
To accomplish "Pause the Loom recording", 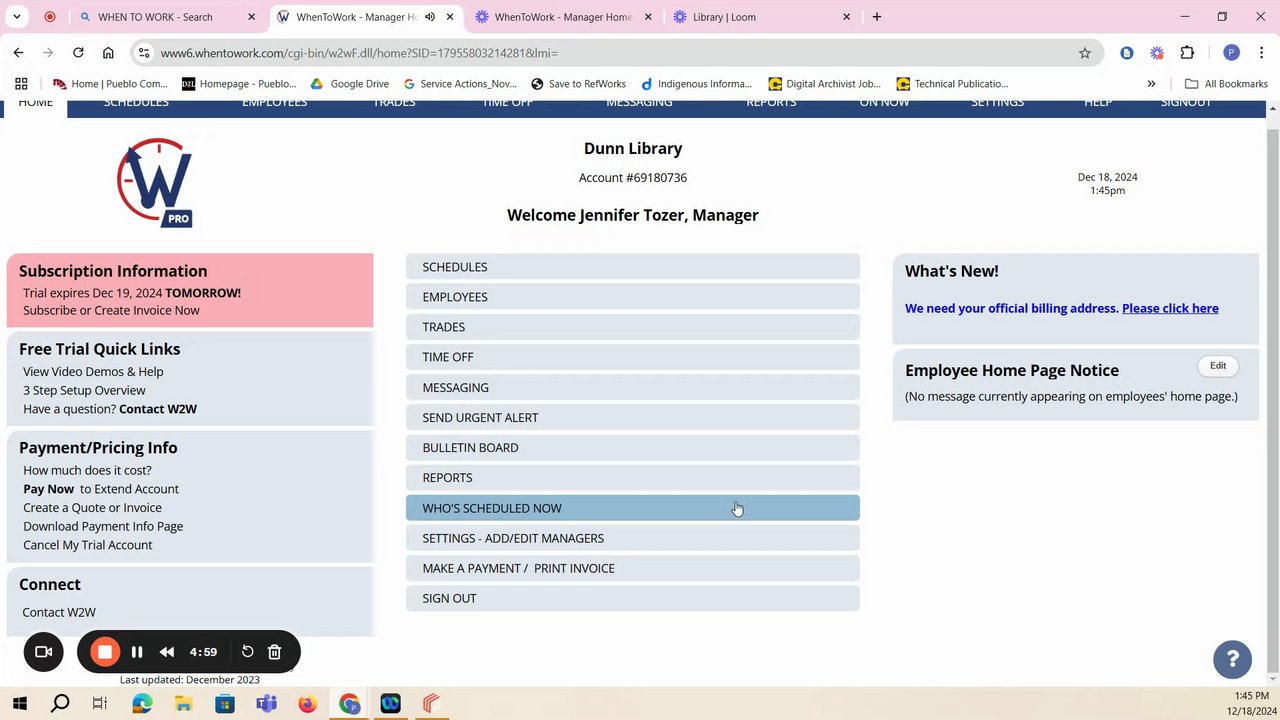I will coord(137,652).
